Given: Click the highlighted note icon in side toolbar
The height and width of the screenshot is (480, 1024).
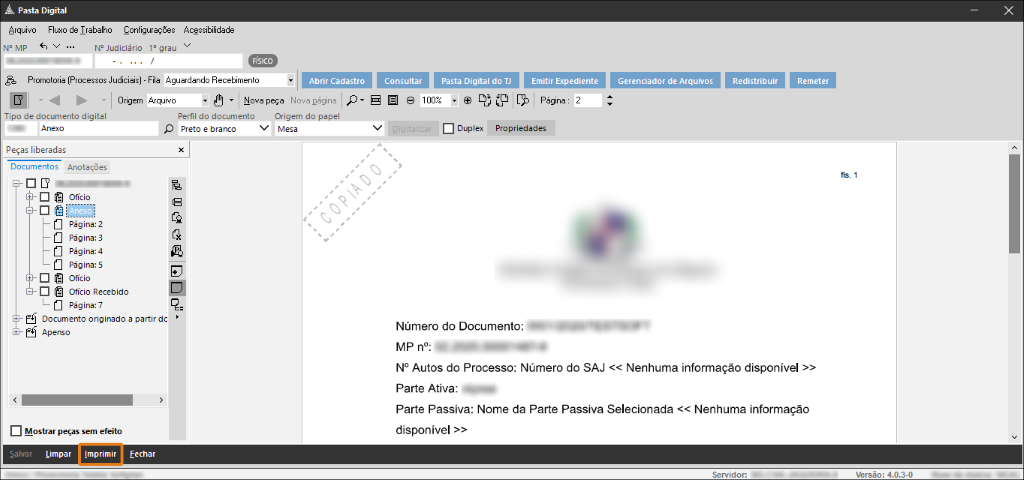Looking at the screenshot, I should coord(176,287).
